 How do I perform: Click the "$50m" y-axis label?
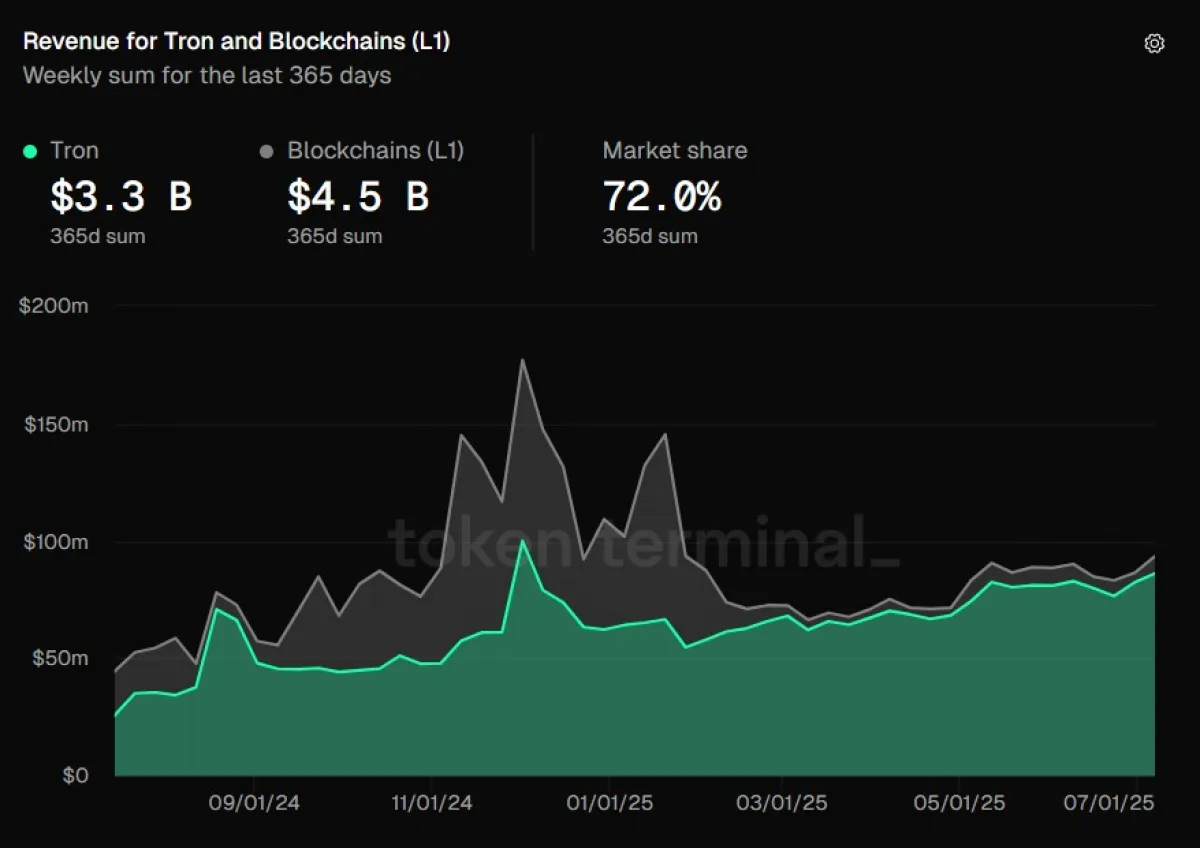(60, 659)
